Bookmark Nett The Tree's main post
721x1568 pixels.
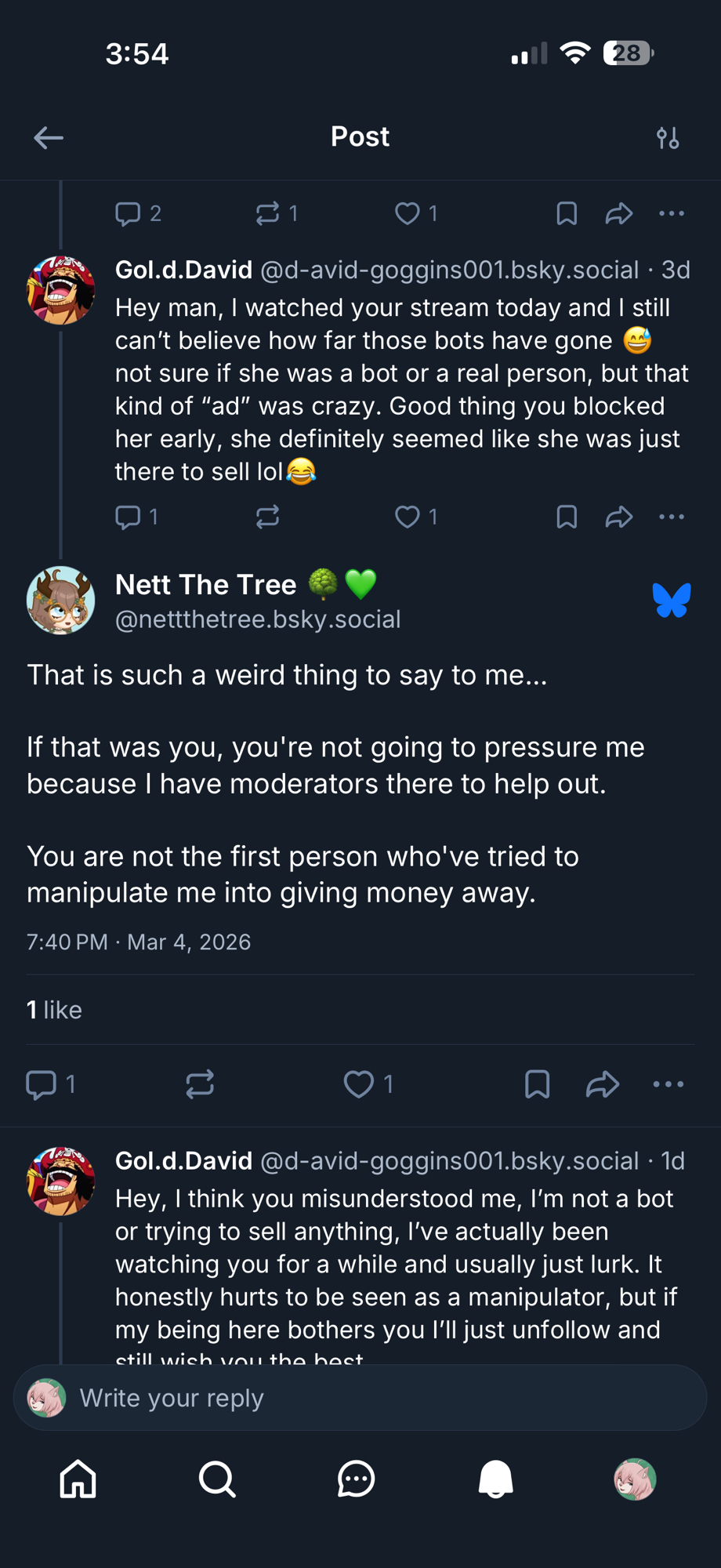pos(537,1084)
